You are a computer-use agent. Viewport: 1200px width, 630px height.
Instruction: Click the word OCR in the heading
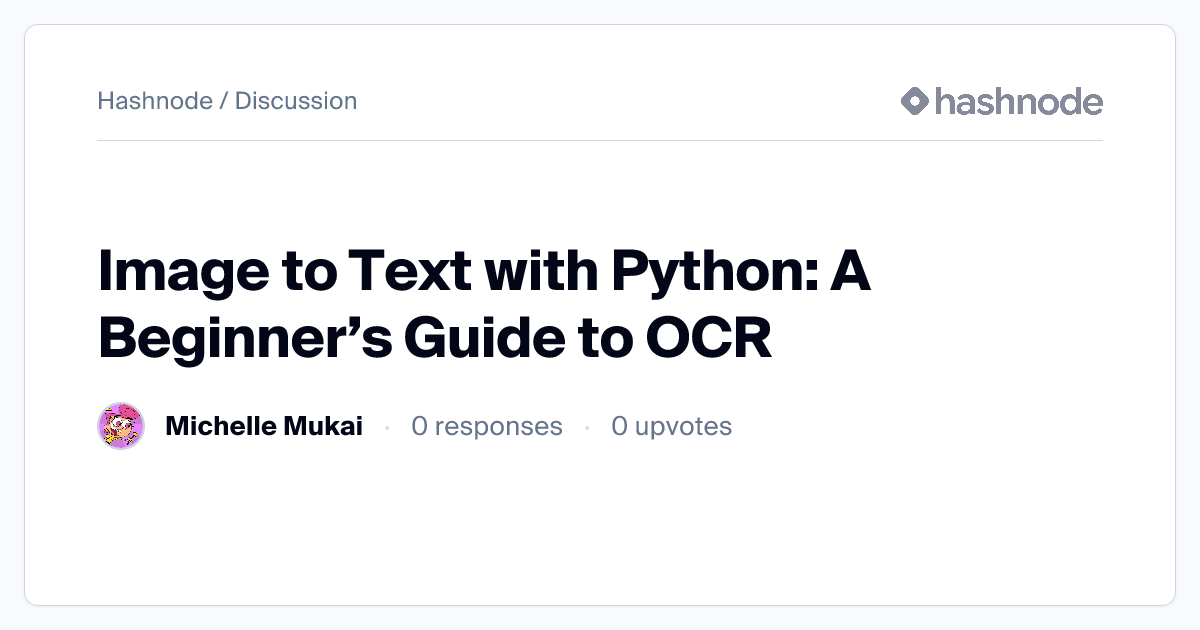tap(709, 339)
